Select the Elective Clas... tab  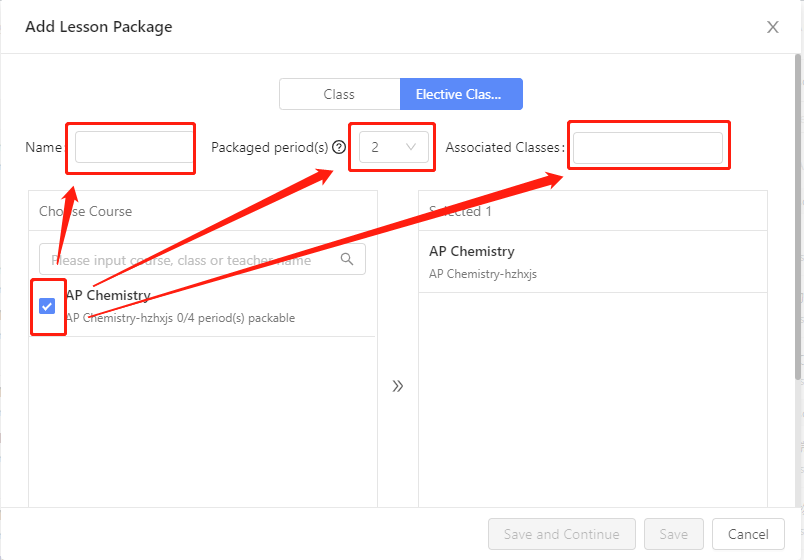click(x=461, y=94)
